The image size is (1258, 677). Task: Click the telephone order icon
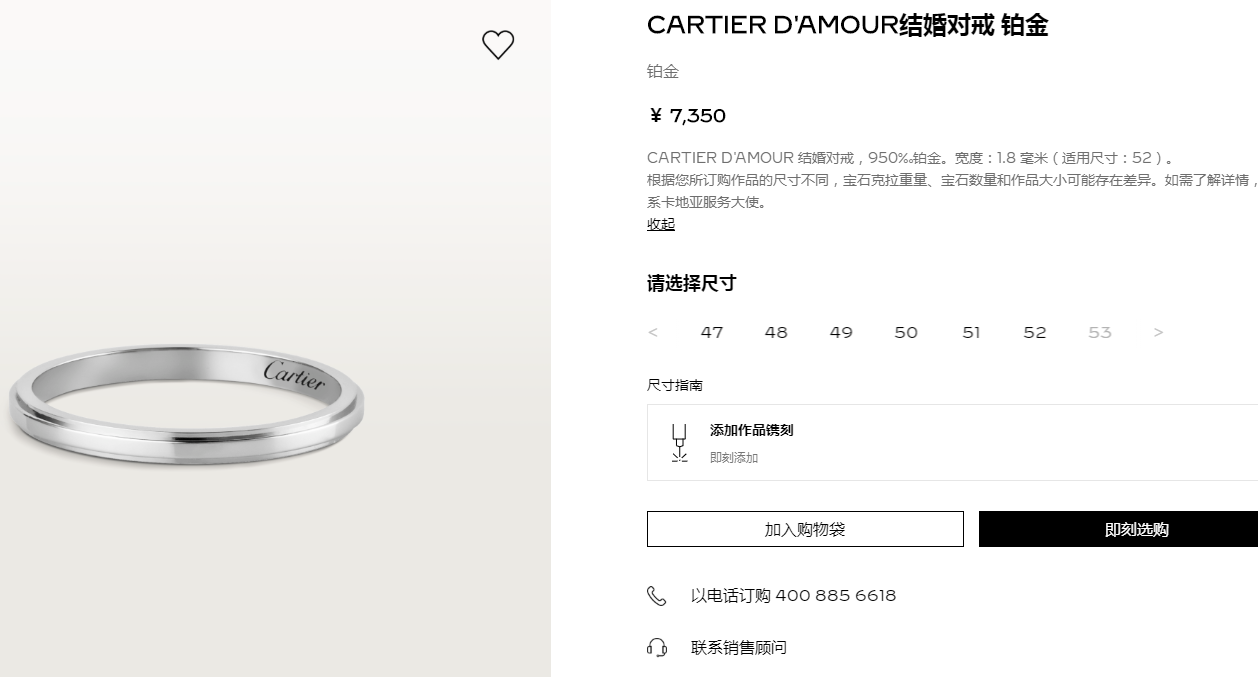[656, 596]
